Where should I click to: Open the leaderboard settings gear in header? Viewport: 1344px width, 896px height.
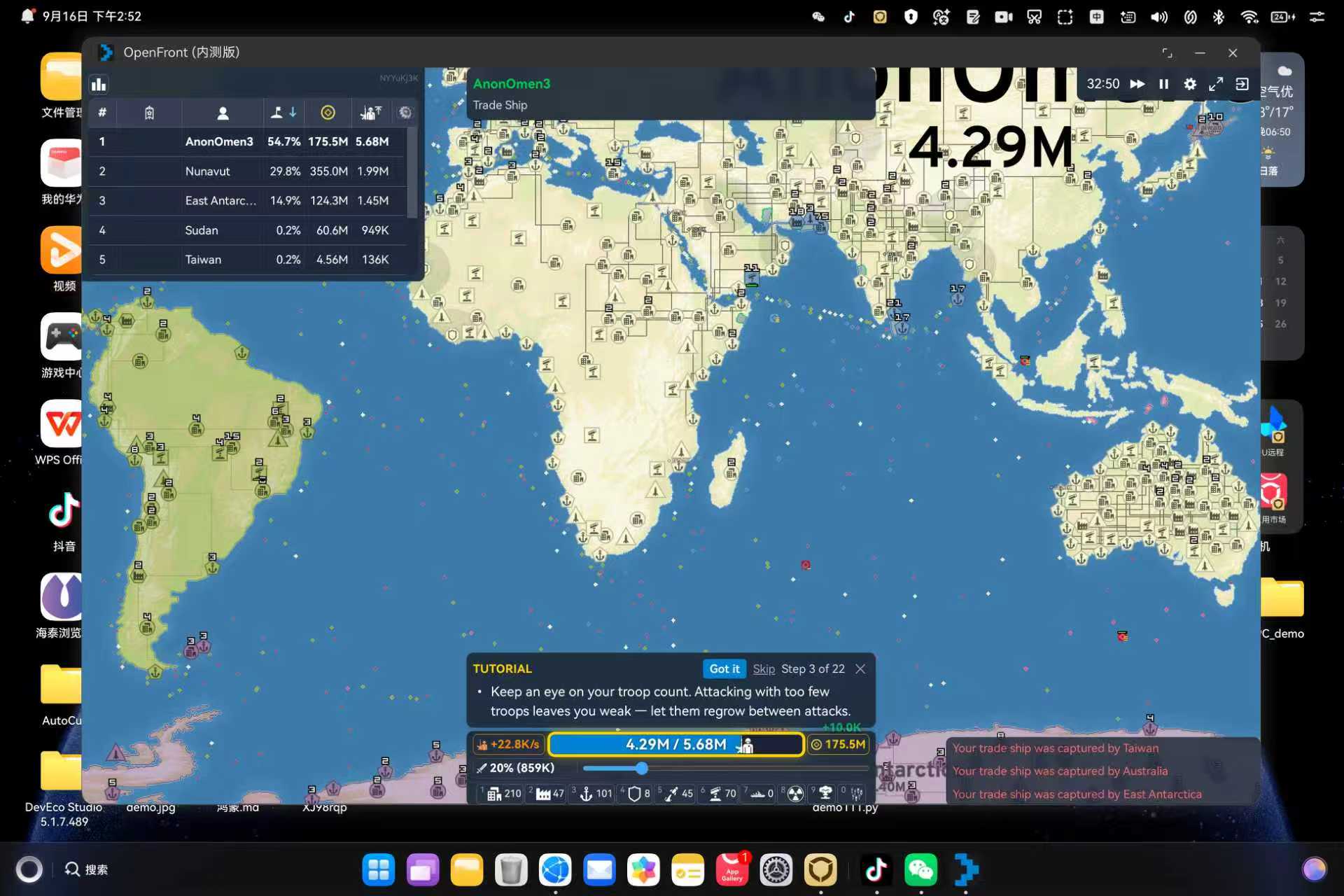(x=405, y=113)
